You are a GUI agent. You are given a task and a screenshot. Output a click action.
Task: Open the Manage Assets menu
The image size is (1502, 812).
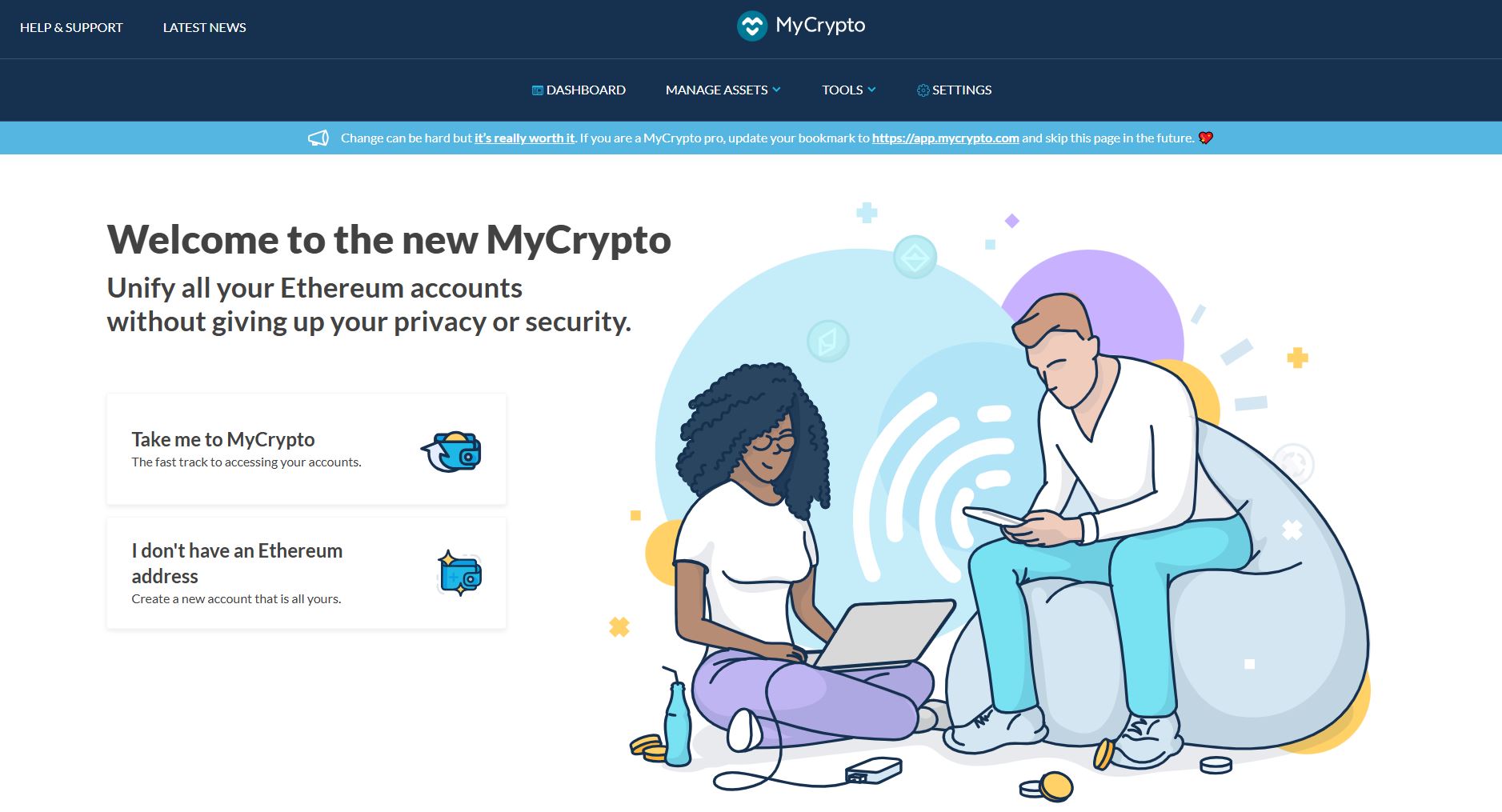pos(723,90)
